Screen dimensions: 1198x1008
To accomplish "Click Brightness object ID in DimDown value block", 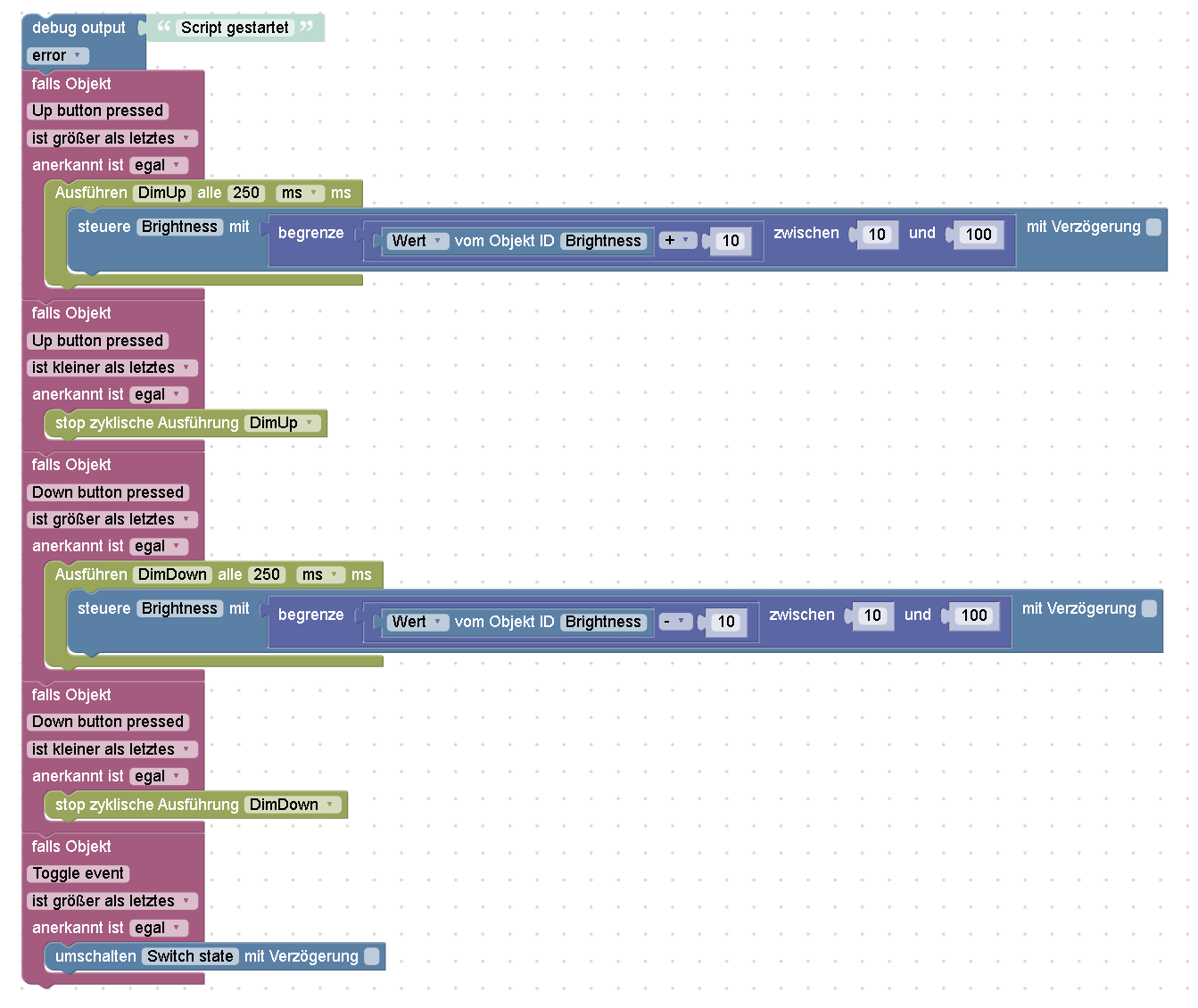I will (x=603, y=622).
